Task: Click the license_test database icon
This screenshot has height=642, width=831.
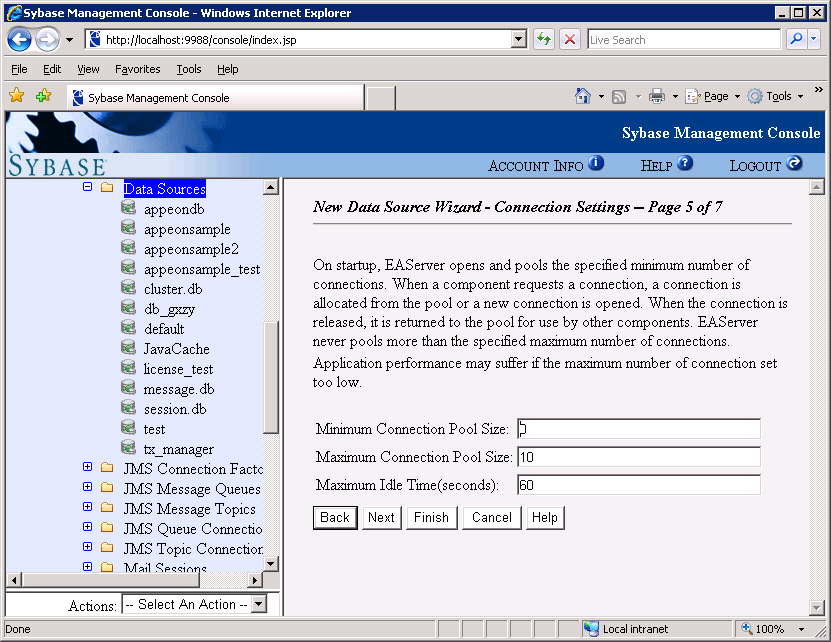Action: click(x=128, y=367)
